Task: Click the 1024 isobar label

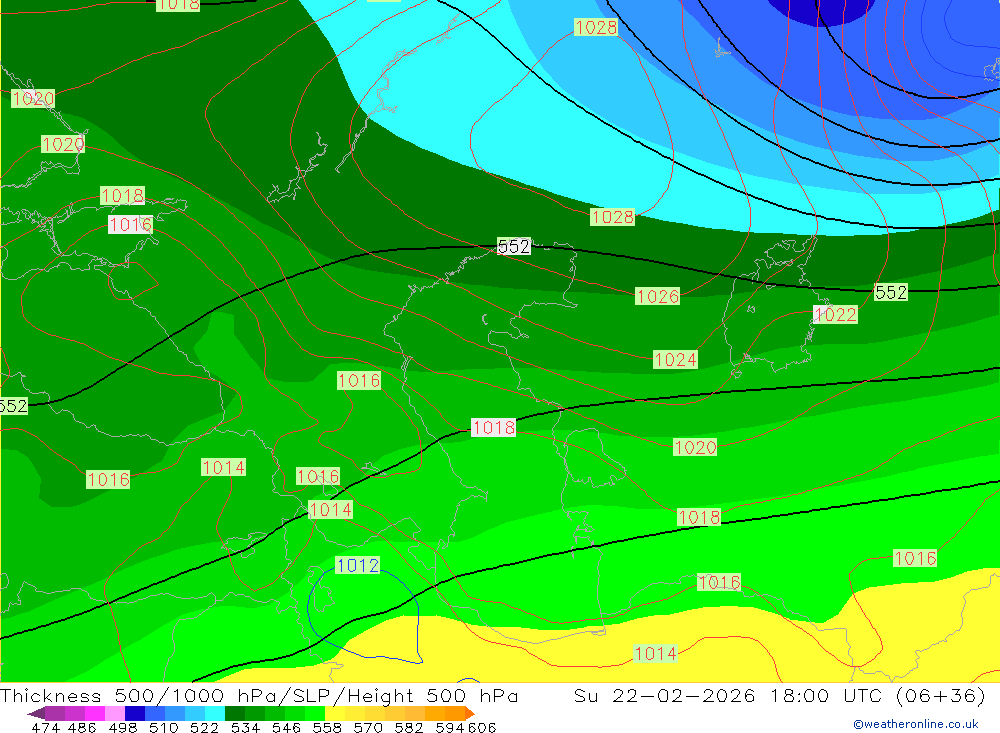Action: point(675,360)
